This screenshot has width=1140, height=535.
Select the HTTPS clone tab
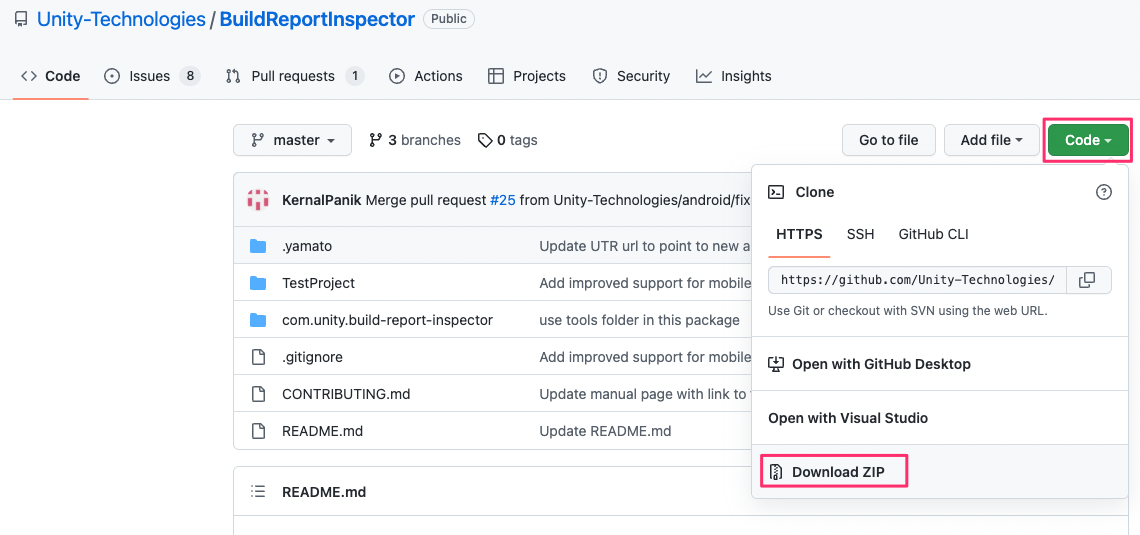[799, 235]
